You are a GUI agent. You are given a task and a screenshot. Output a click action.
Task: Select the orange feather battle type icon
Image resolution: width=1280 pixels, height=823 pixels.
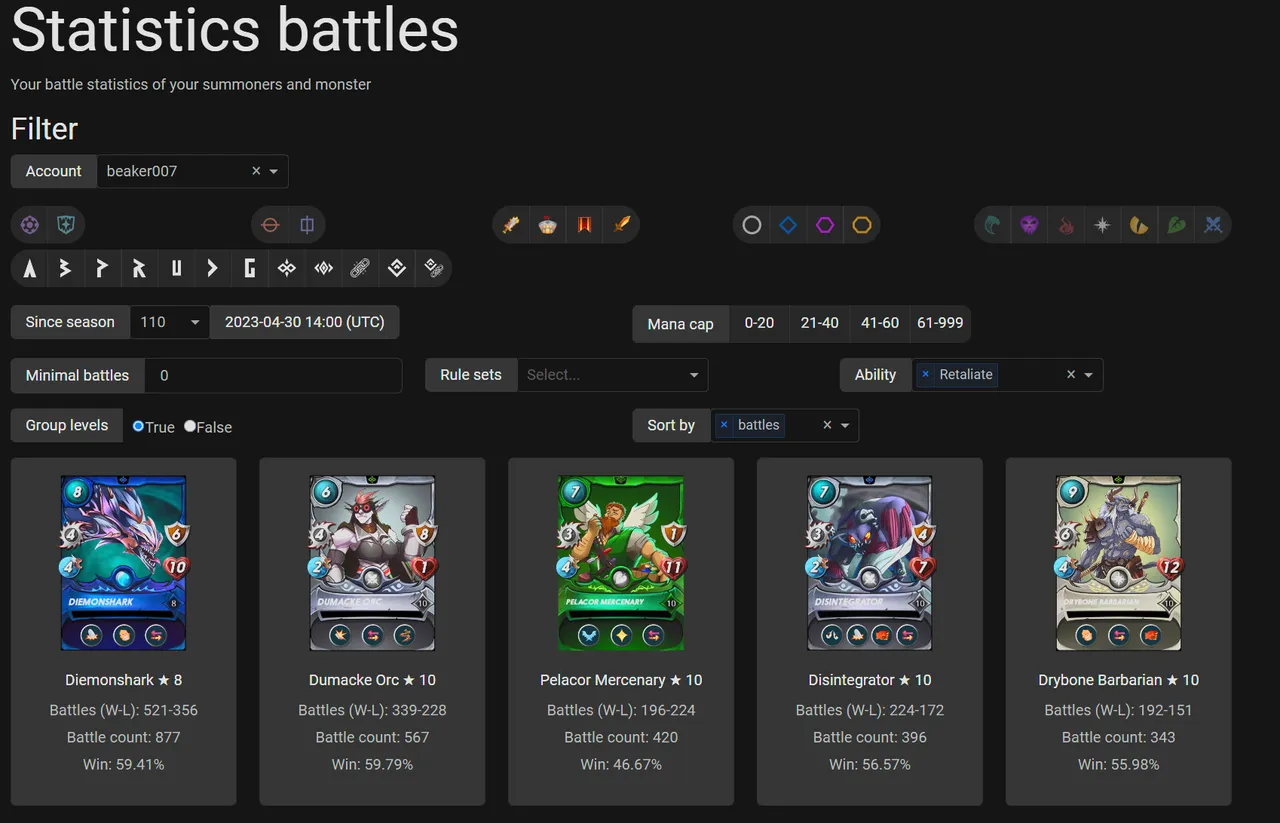[622, 225]
